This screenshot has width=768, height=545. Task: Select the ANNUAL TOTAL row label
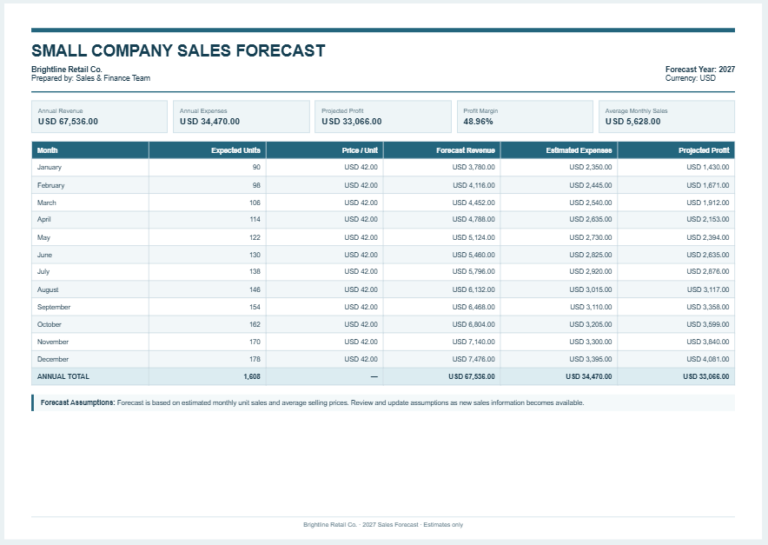(x=63, y=377)
